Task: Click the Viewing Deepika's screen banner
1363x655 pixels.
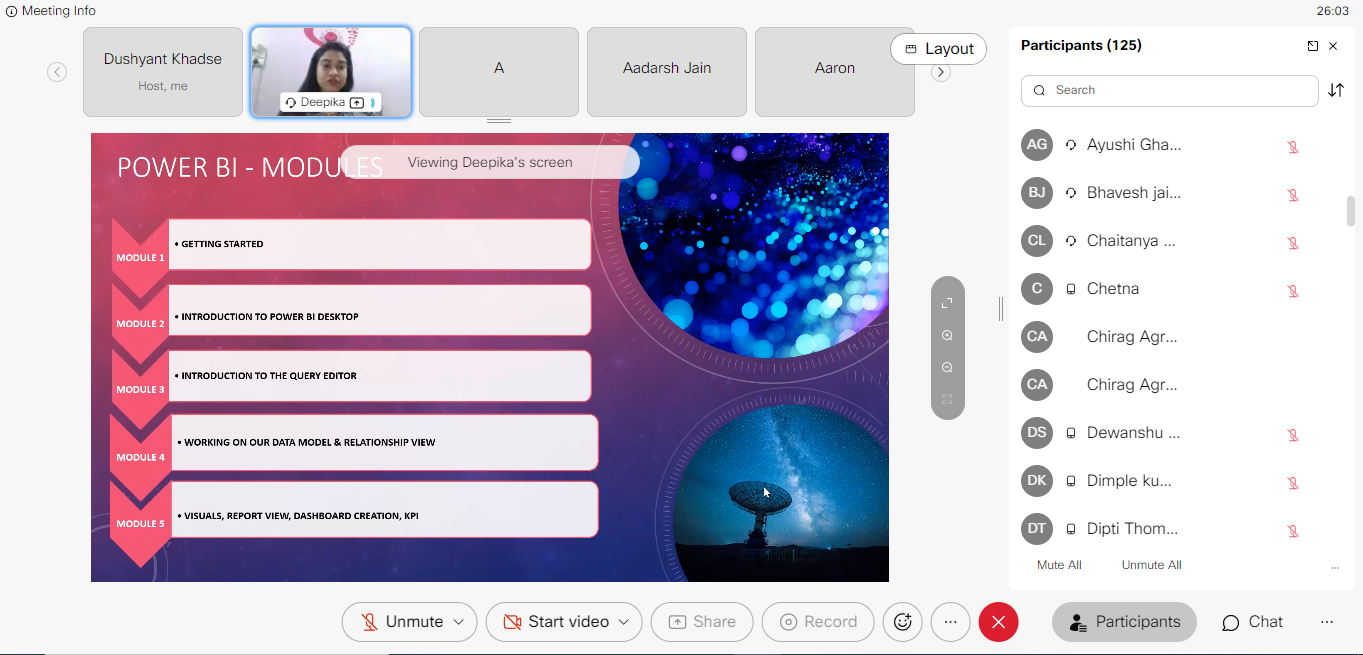Action: tap(490, 162)
